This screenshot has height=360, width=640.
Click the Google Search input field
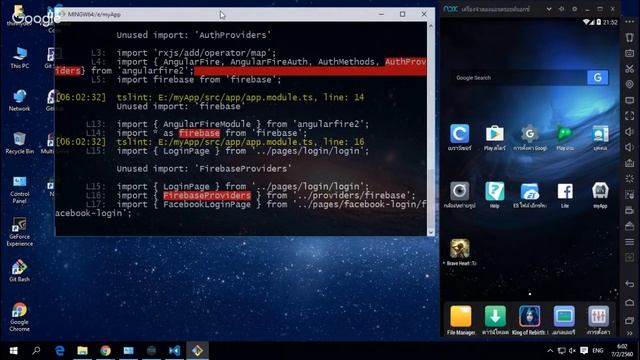click(x=519, y=78)
